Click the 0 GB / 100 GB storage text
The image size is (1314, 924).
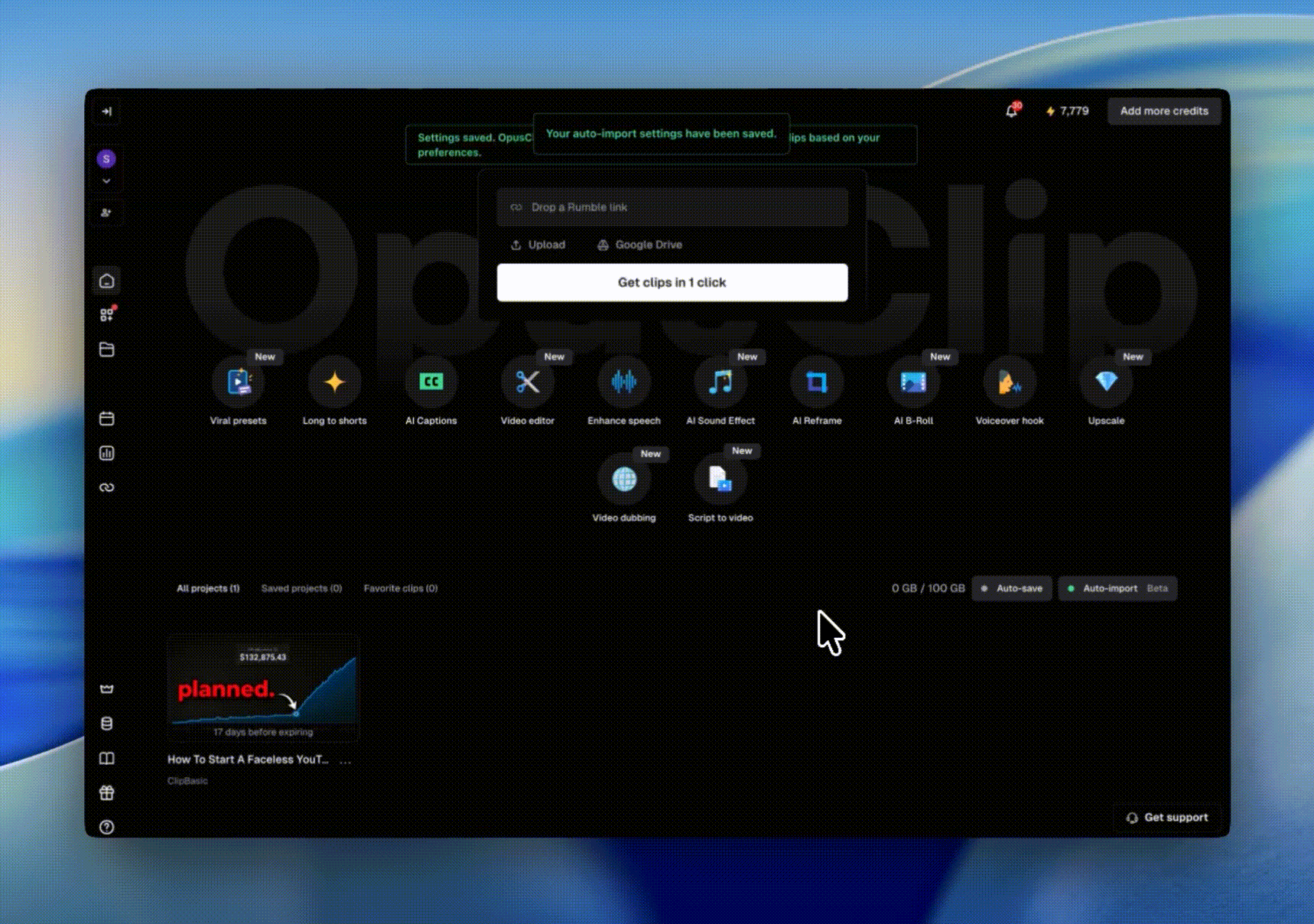(928, 588)
